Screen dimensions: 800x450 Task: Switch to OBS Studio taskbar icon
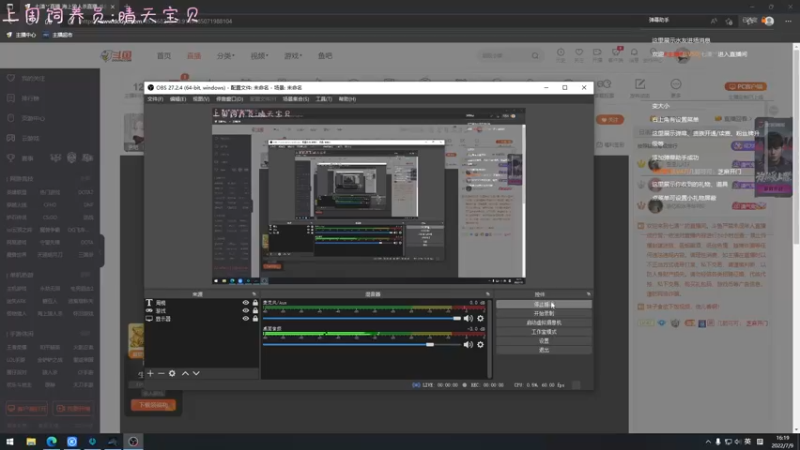point(133,441)
